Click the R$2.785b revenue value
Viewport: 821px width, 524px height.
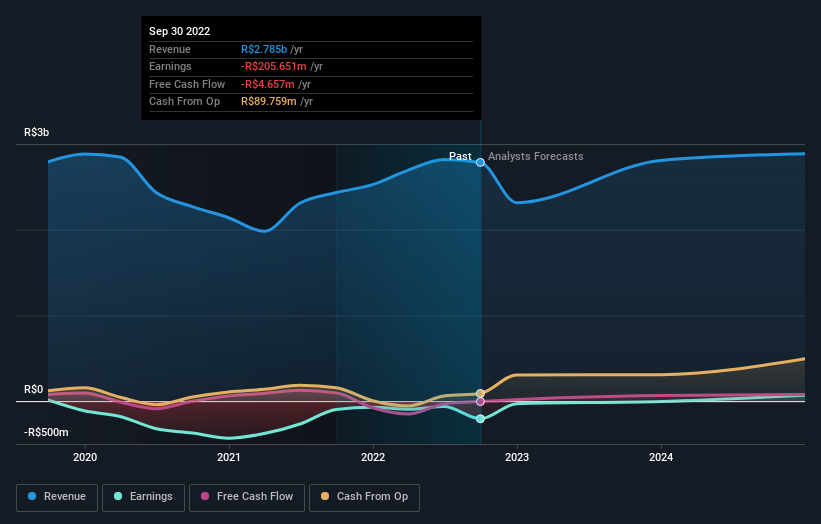tap(264, 49)
